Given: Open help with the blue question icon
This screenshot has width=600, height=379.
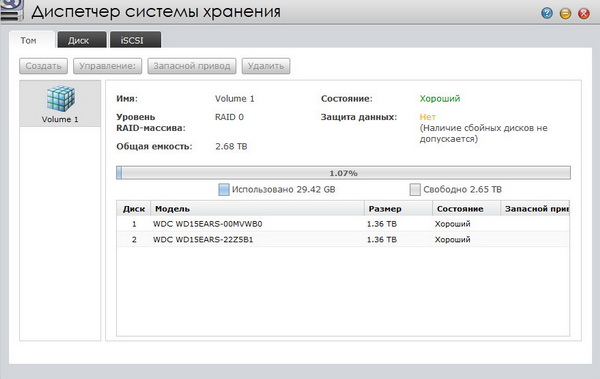Looking at the screenshot, I should tap(547, 14).
